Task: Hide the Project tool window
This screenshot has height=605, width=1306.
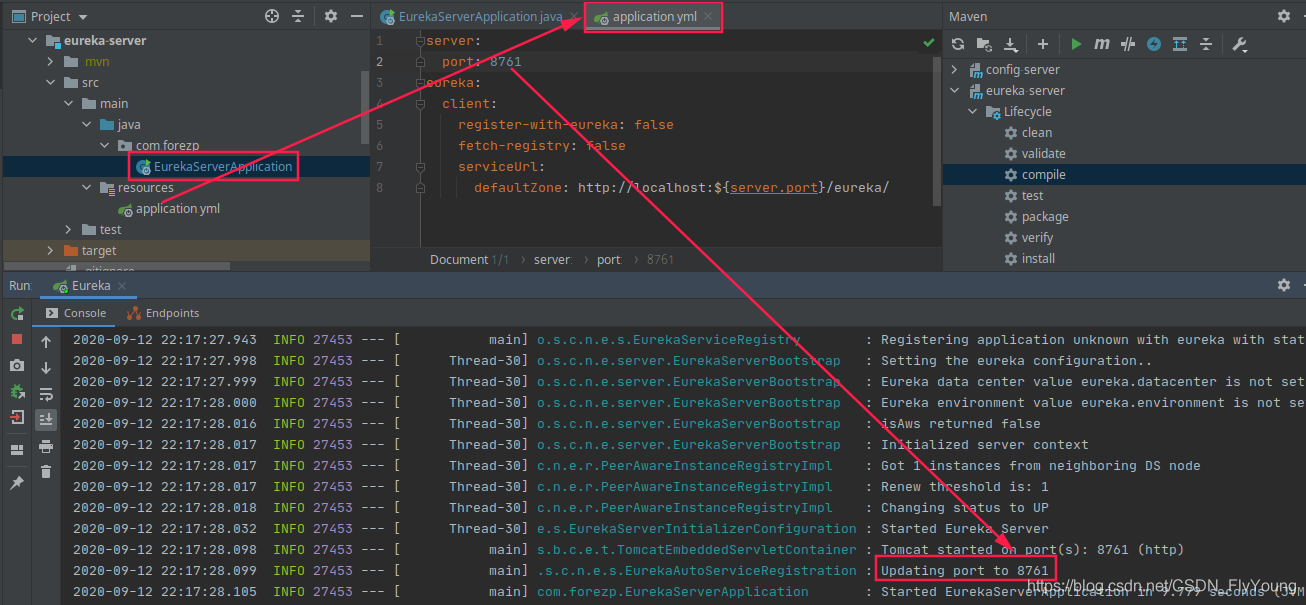Action: [x=356, y=16]
